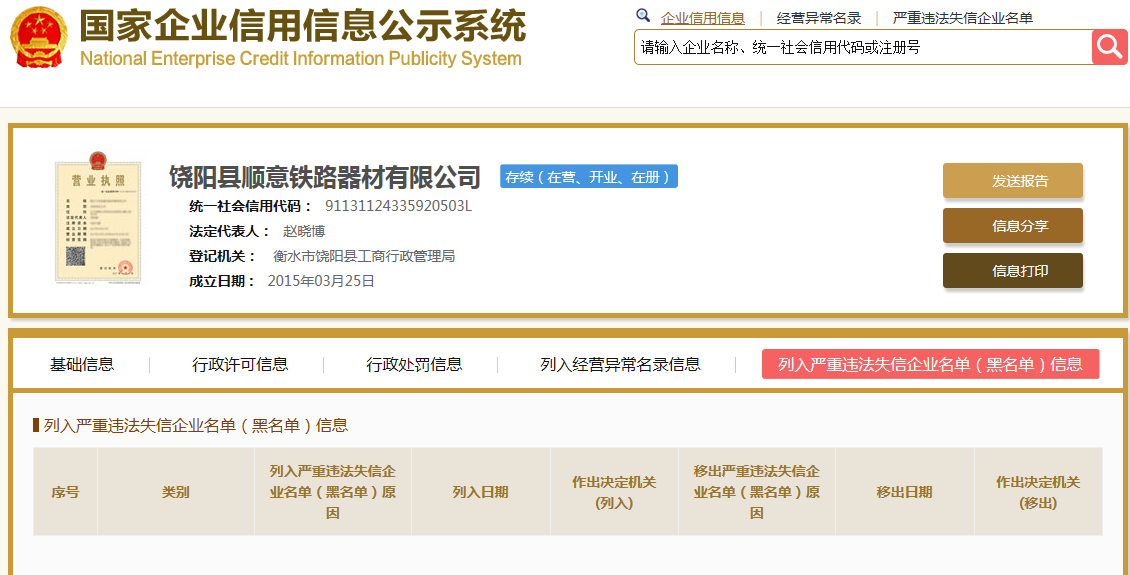
Task: Click the 法定代表人 label
Action: 230,231
